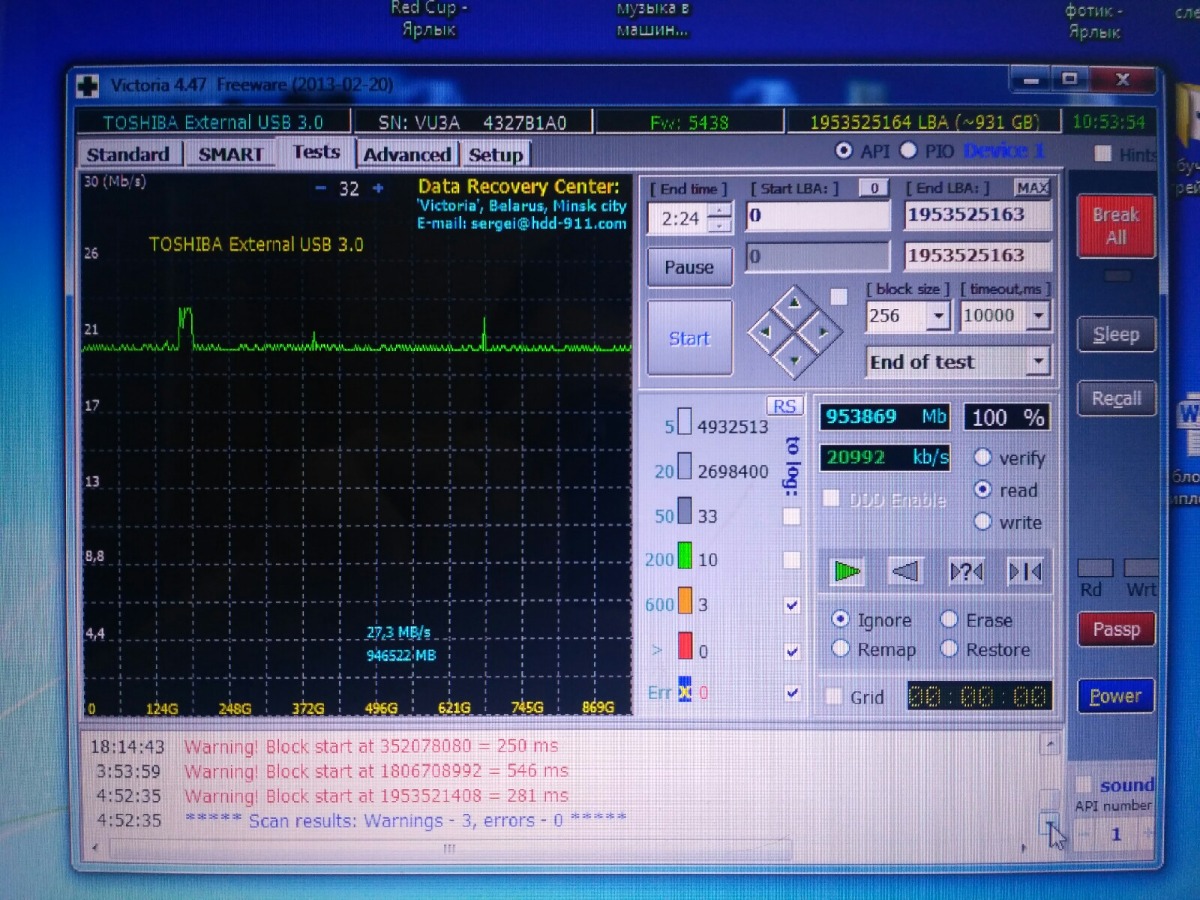This screenshot has height=900, width=1200.
Task: Select the Remap radio option
Action: coord(841,649)
